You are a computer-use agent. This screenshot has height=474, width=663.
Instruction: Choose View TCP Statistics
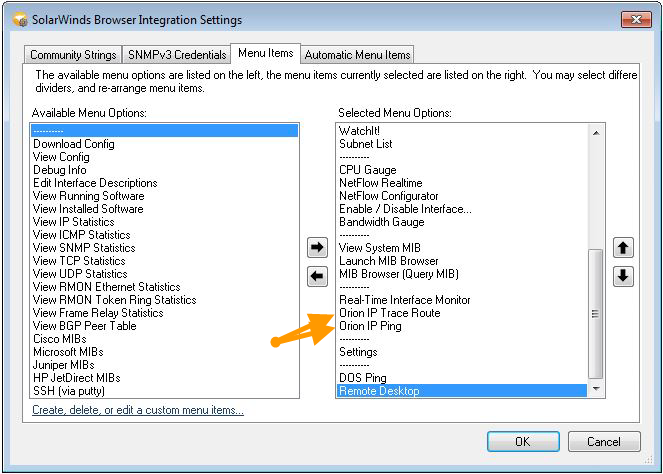pos(165,261)
